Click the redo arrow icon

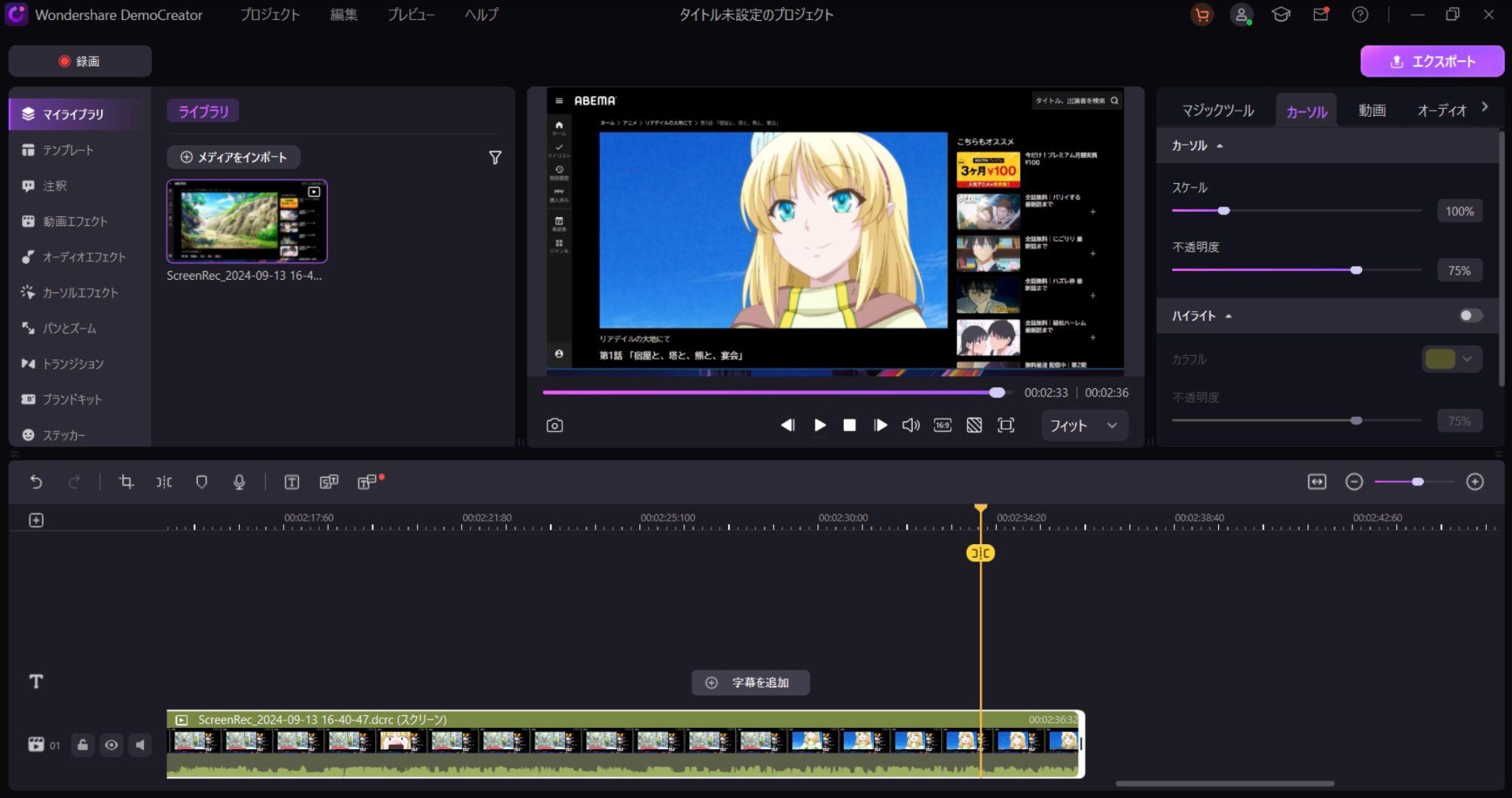coord(74,482)
